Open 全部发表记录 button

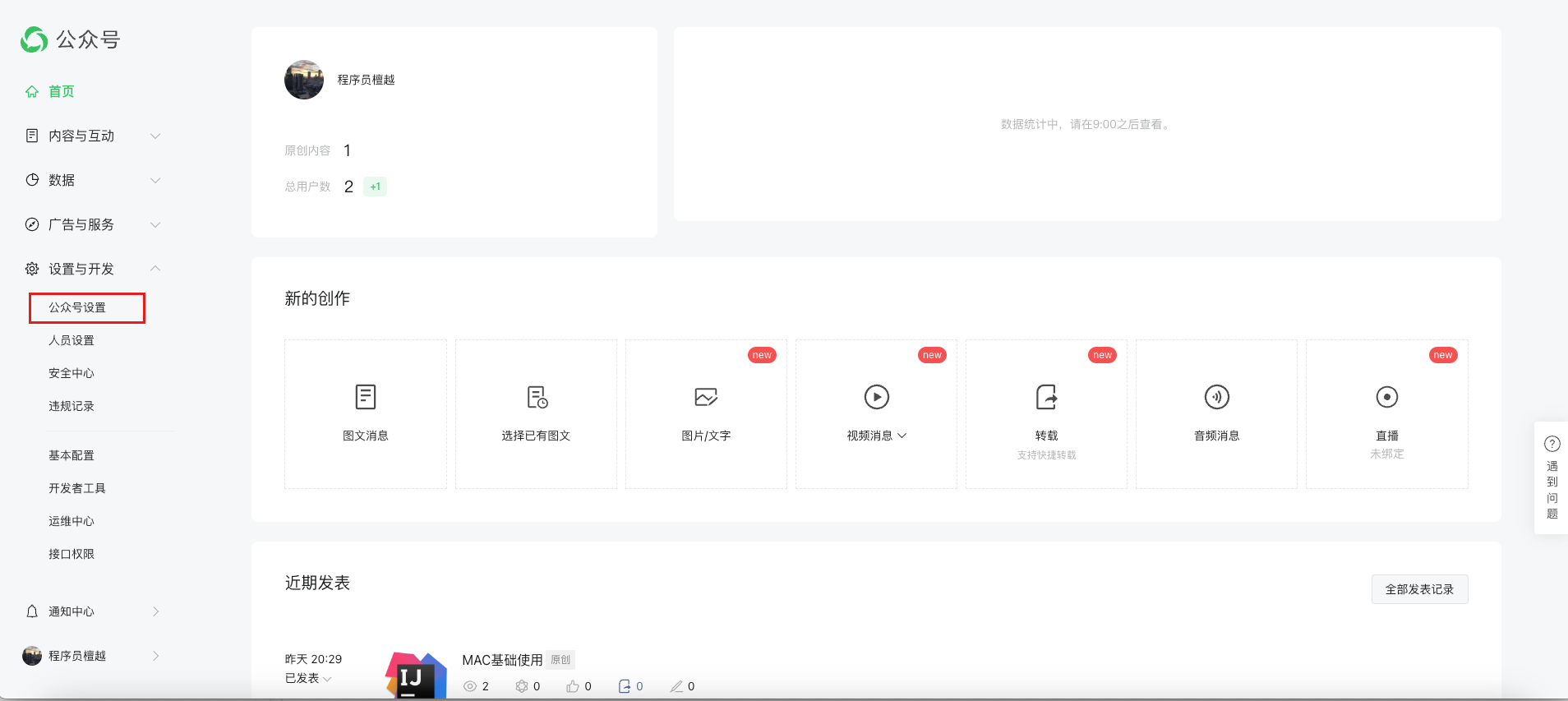coord(1420,589)
